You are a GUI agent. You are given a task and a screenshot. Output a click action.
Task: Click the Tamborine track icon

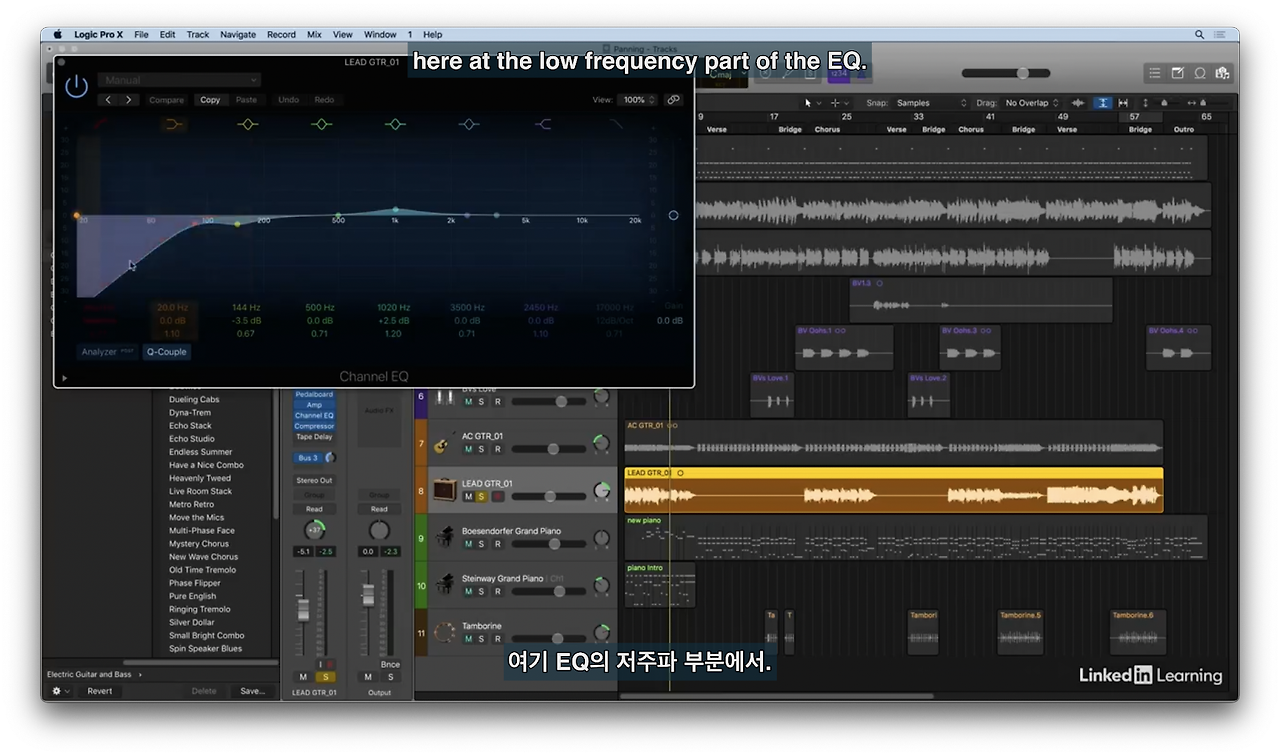point(445,633)
